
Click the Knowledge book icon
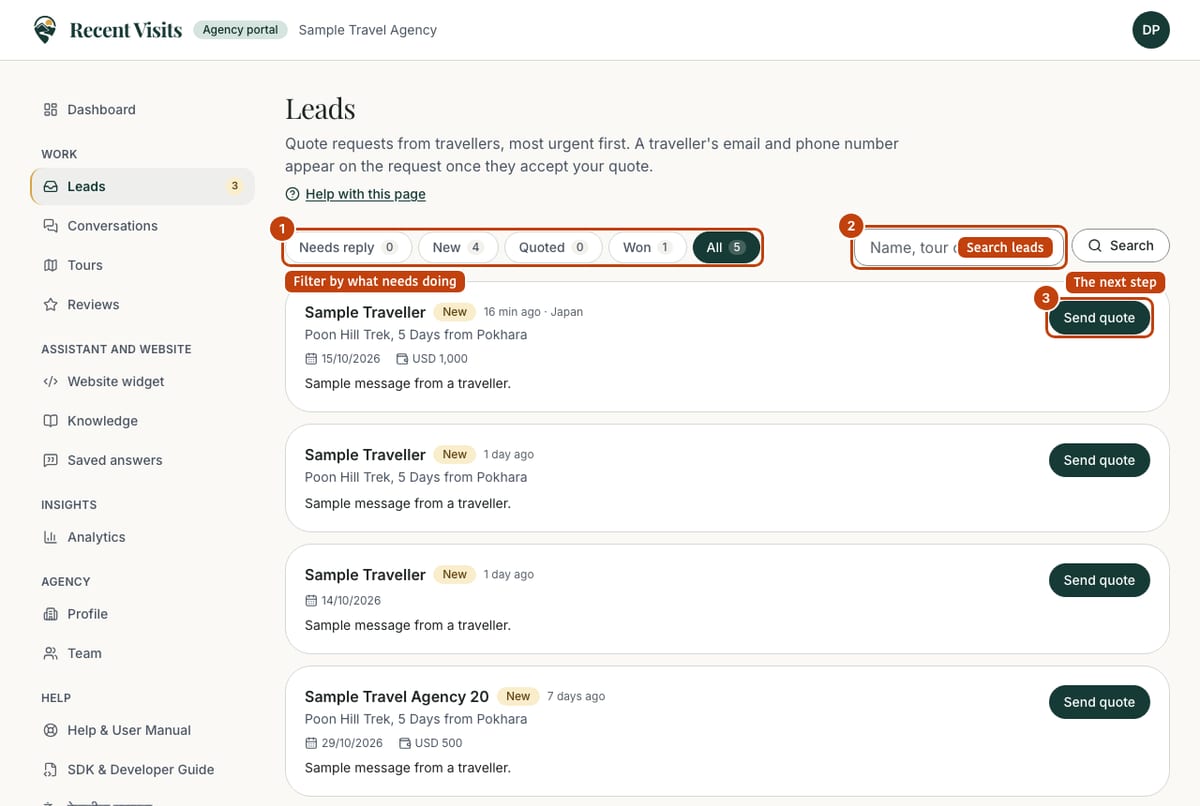50,421
